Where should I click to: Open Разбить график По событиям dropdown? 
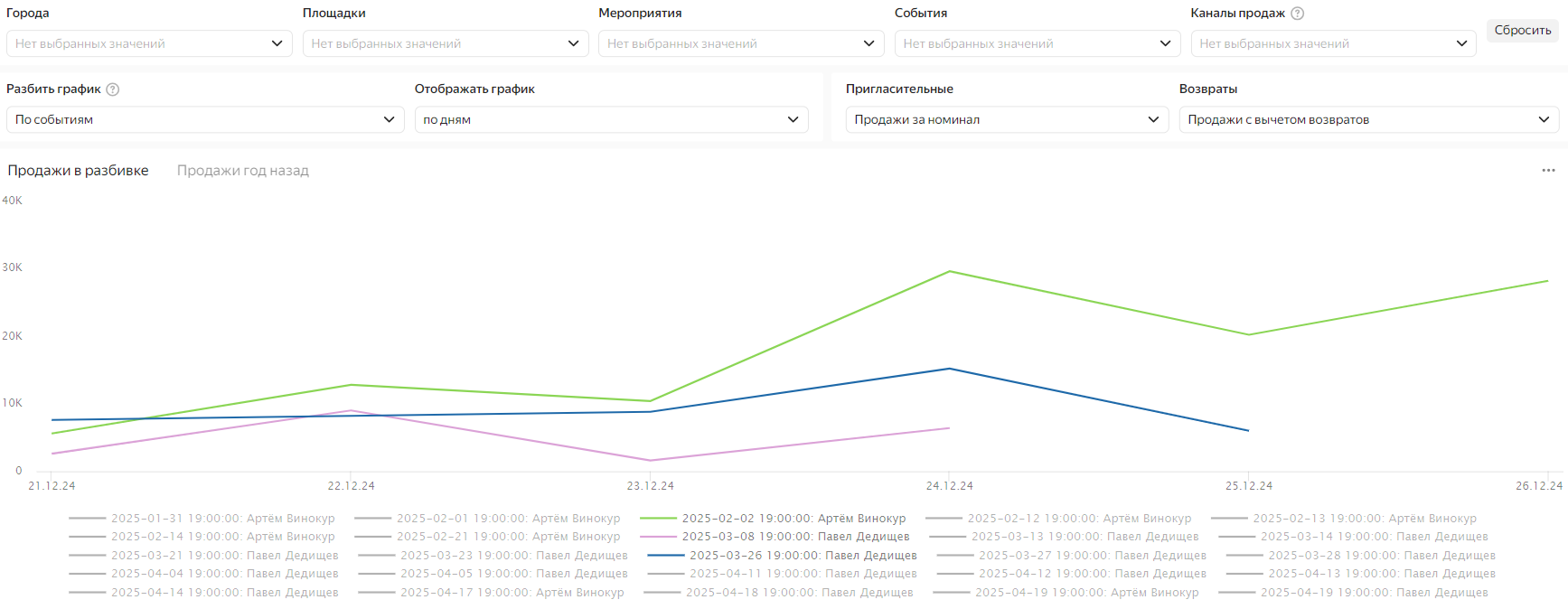[204, 119]
